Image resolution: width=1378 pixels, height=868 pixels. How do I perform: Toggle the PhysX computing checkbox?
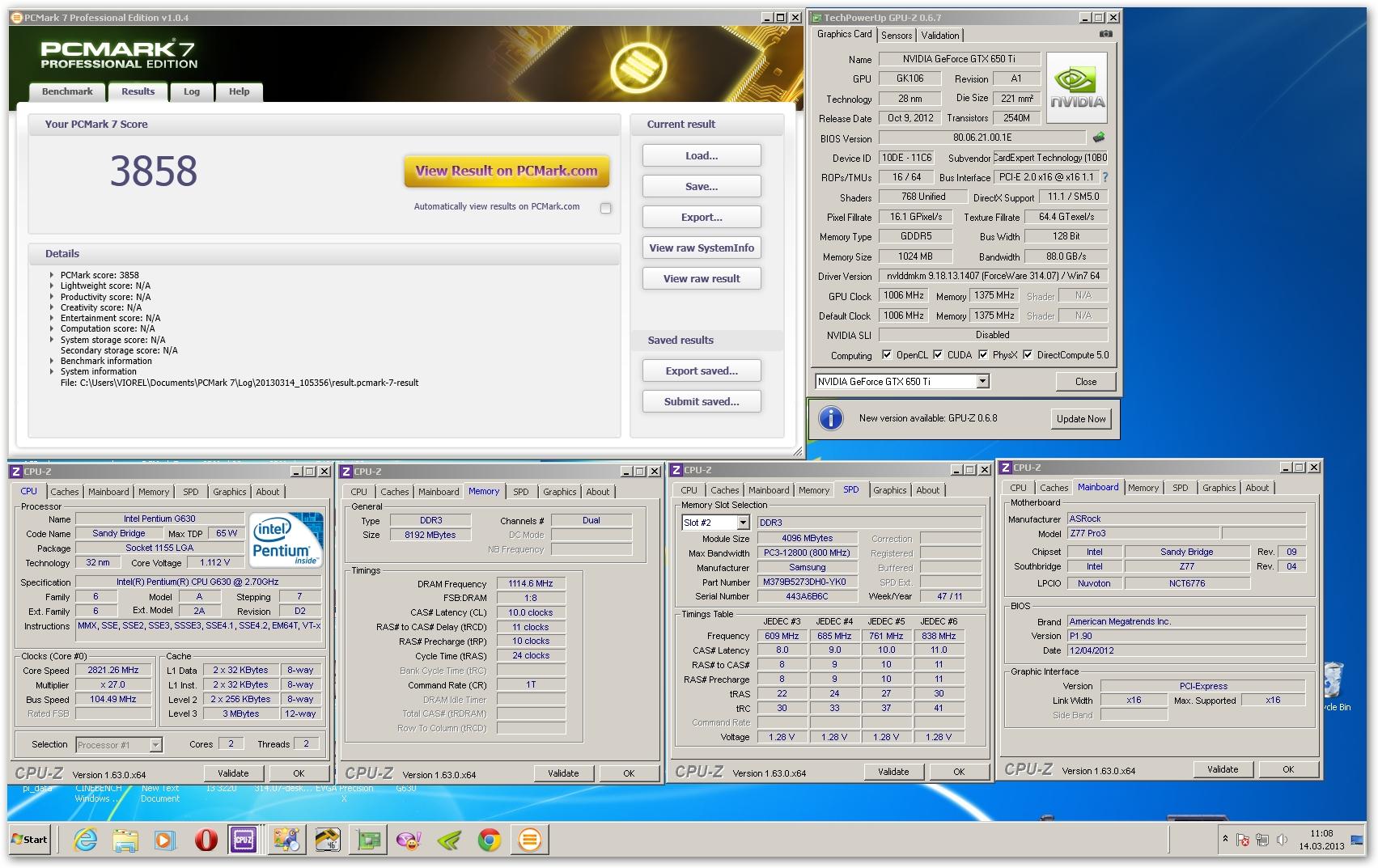coord(982,354)
